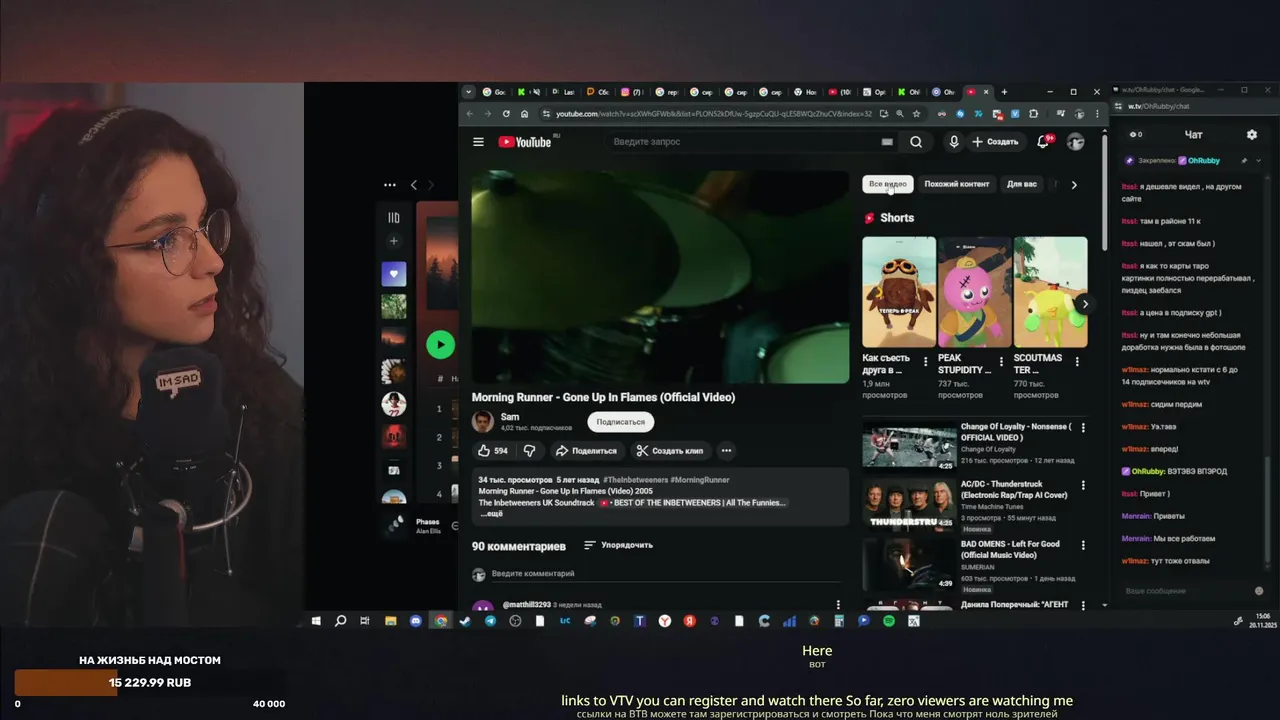Open Steam from the taskbar

coord(465,621)
